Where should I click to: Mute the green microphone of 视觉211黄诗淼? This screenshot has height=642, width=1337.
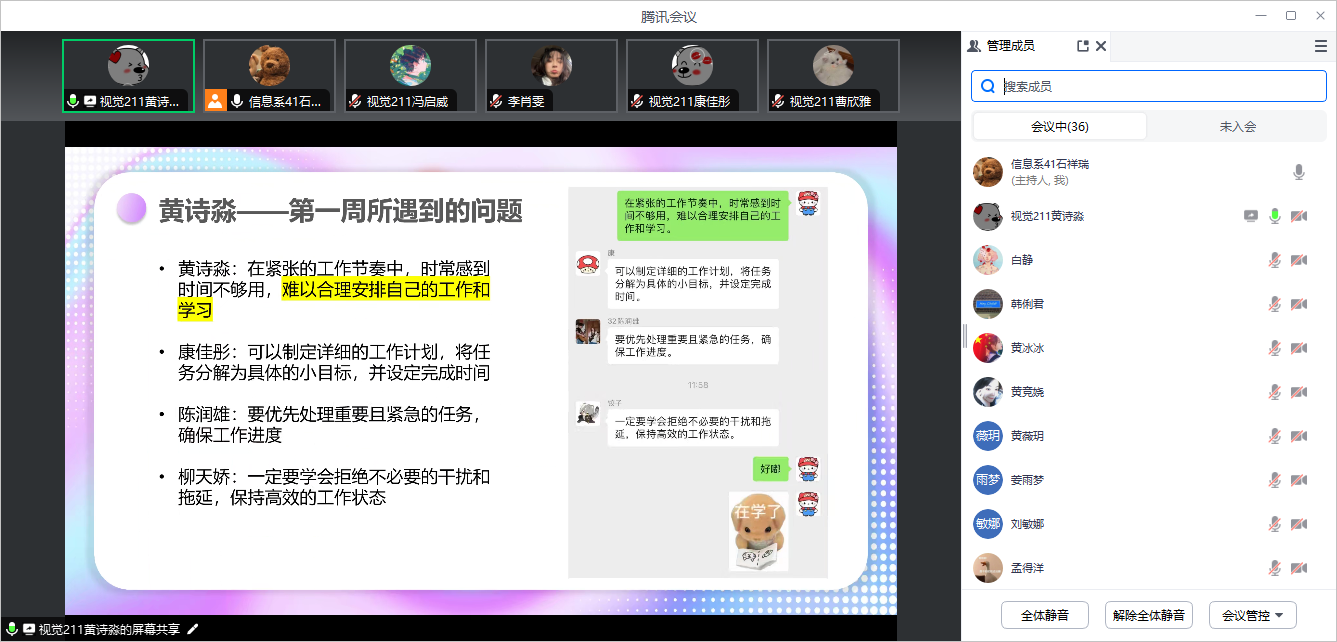pyautogui.click(x=1275, y=216)
